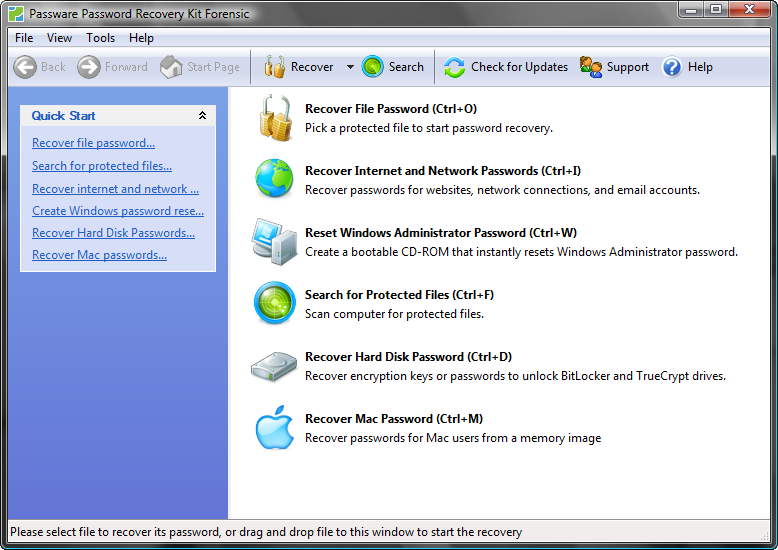Open the File menu
The height and width of the screenshot is (550, 778).
[x=24, y=38]
